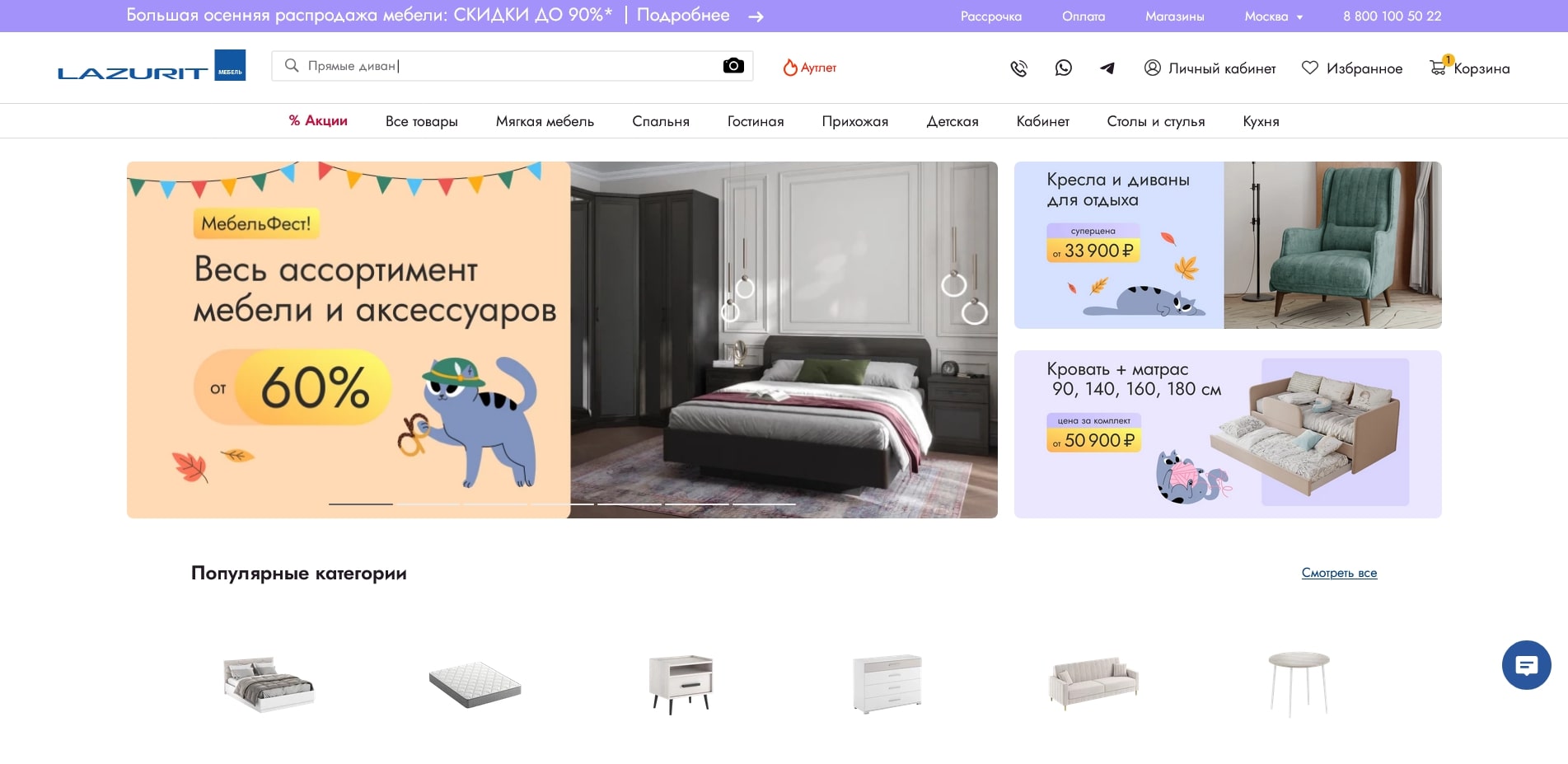Screen dimensions: 1568x764
Task: Open Личный кабинет account
Action: (1210, 68)
